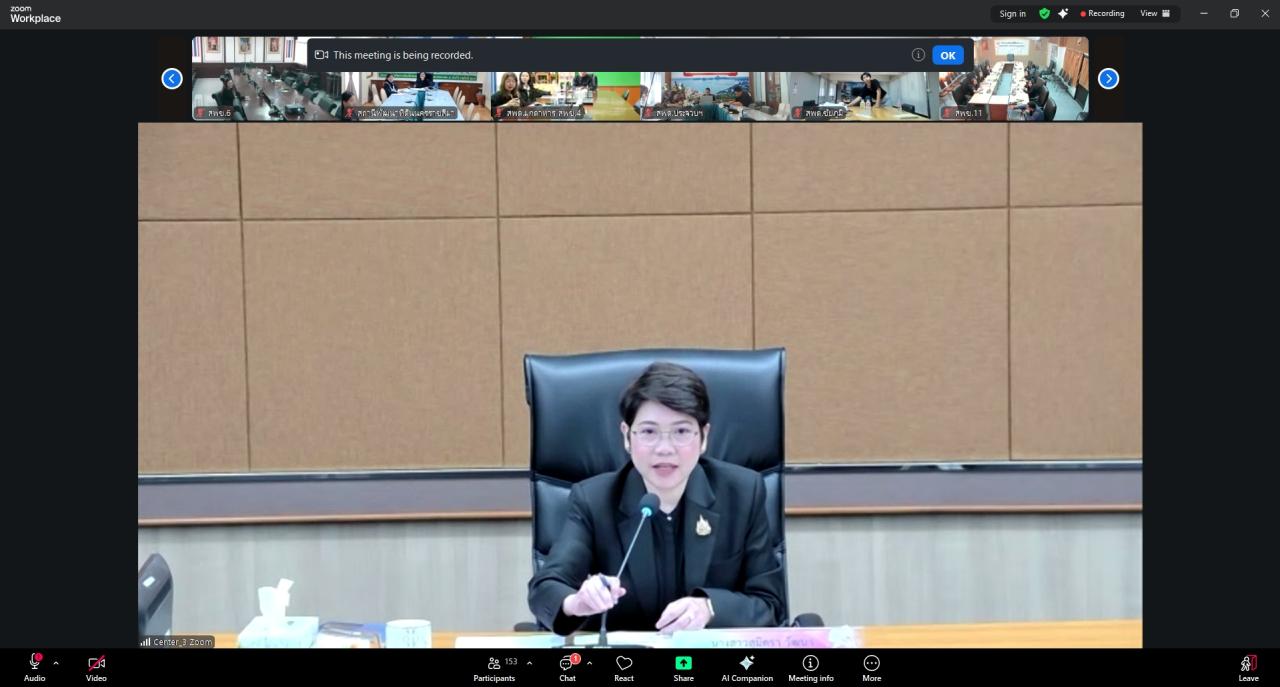Send a reaction using the React icon
The image size is (1280, 687).
point(624,668)
